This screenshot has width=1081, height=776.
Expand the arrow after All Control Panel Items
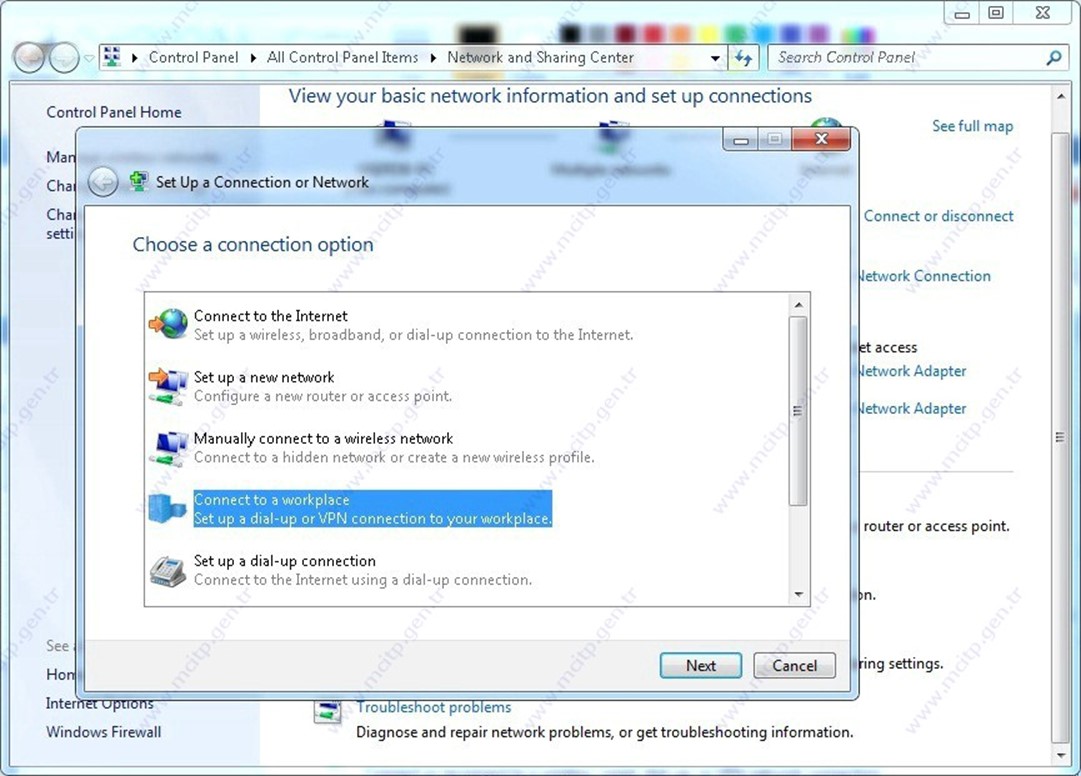point(433,58)
